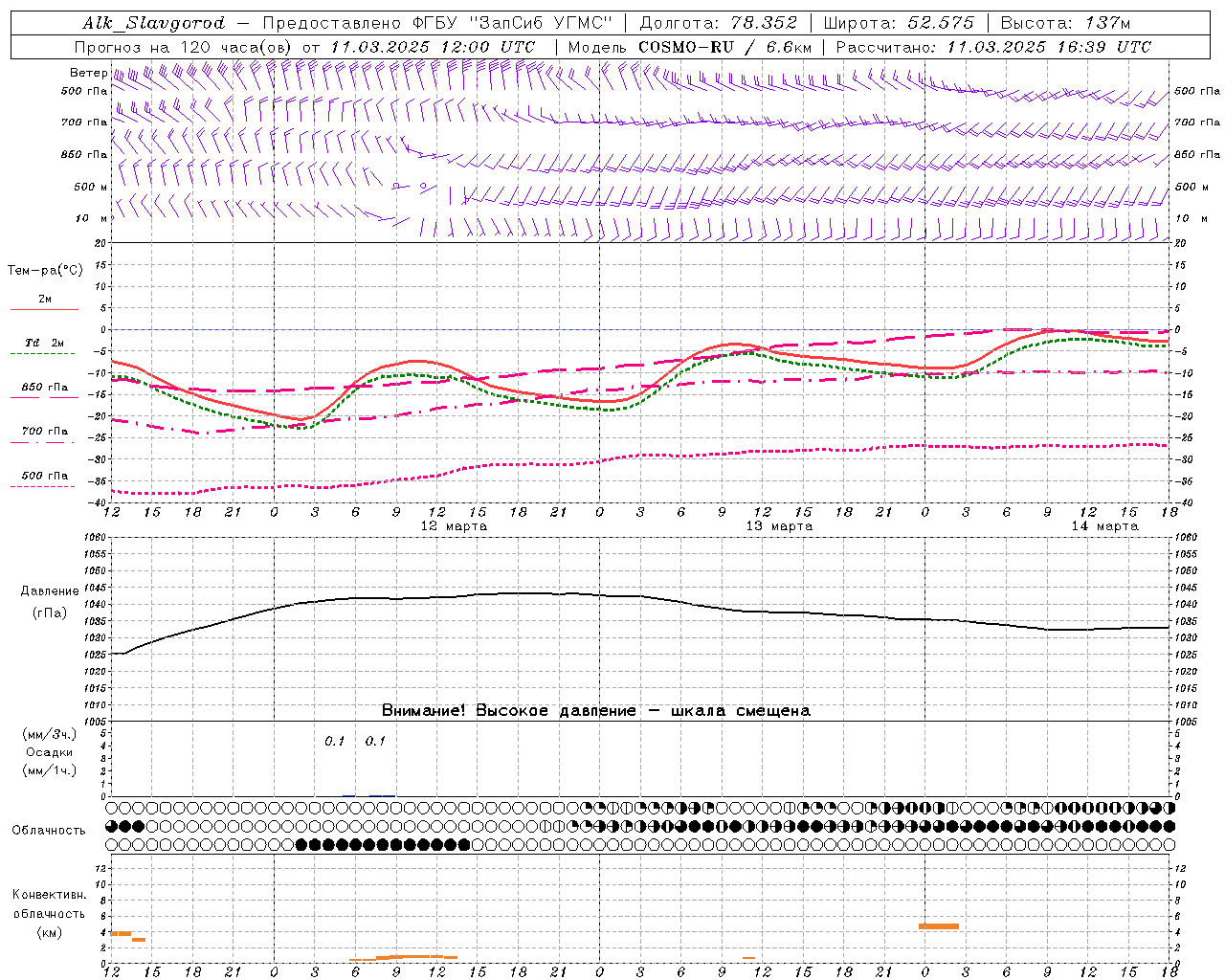The image size is (1225, 980).
Task: Click the 850 гПа temperature legend entry
Action: (45, 388)
